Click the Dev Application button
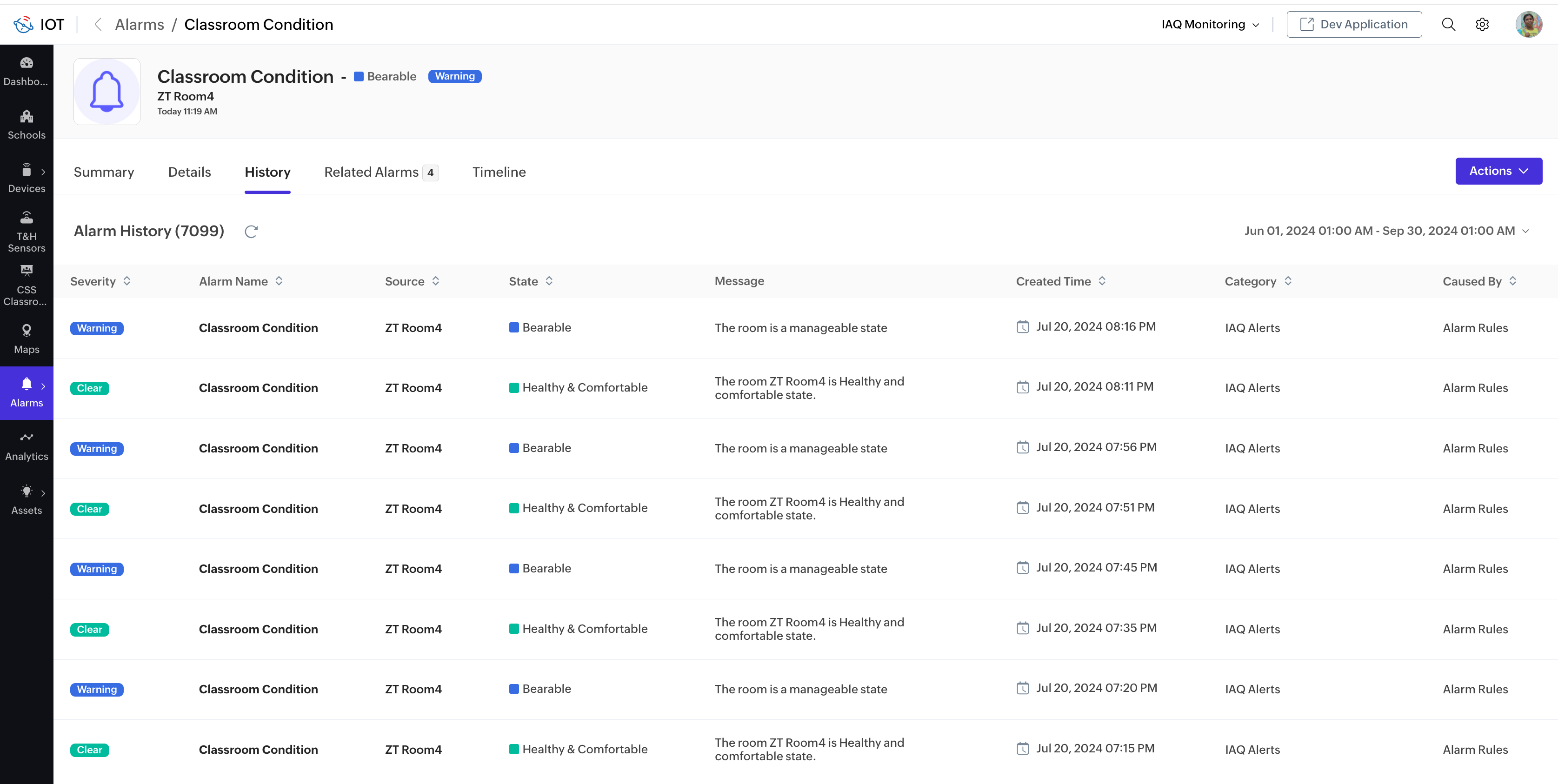Screen dimensions: 1558x784 pyautogui.click(x=1353, y=24)
